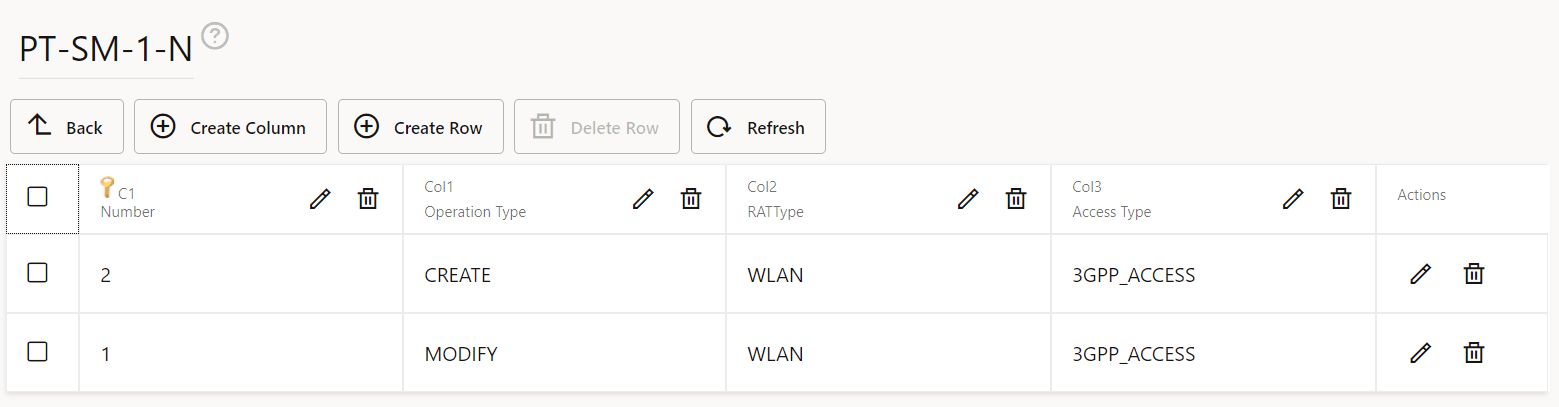Edit the Col1 Operation Type column

643,199
